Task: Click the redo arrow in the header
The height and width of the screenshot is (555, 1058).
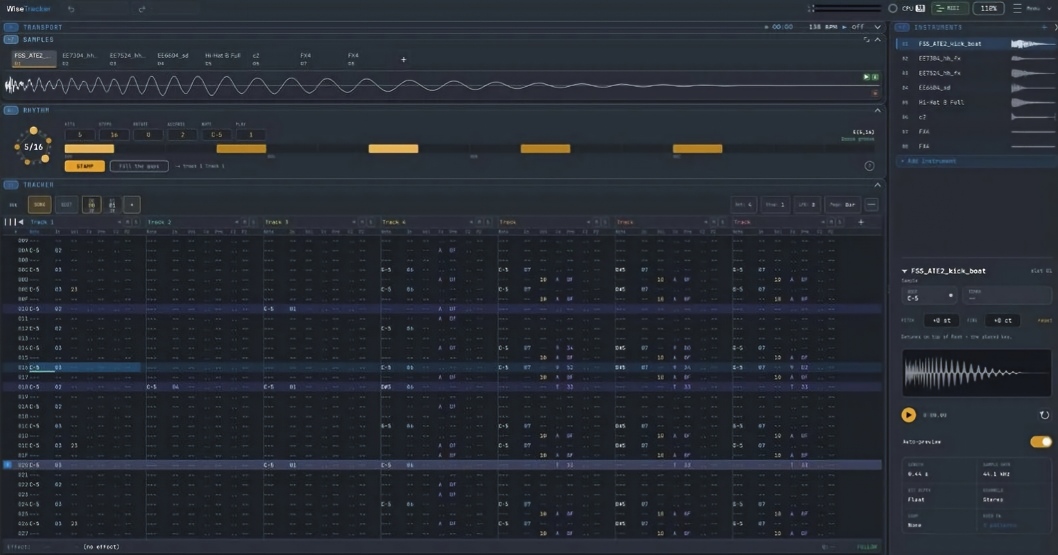Action: coord(142,9)
